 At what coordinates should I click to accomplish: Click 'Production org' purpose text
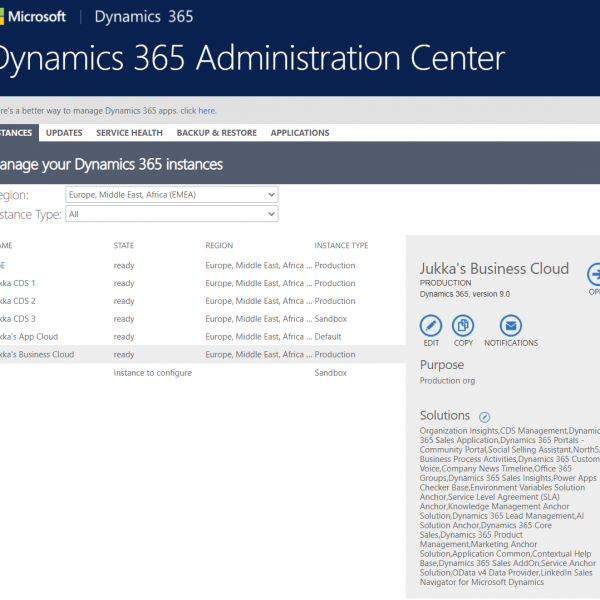447,381
